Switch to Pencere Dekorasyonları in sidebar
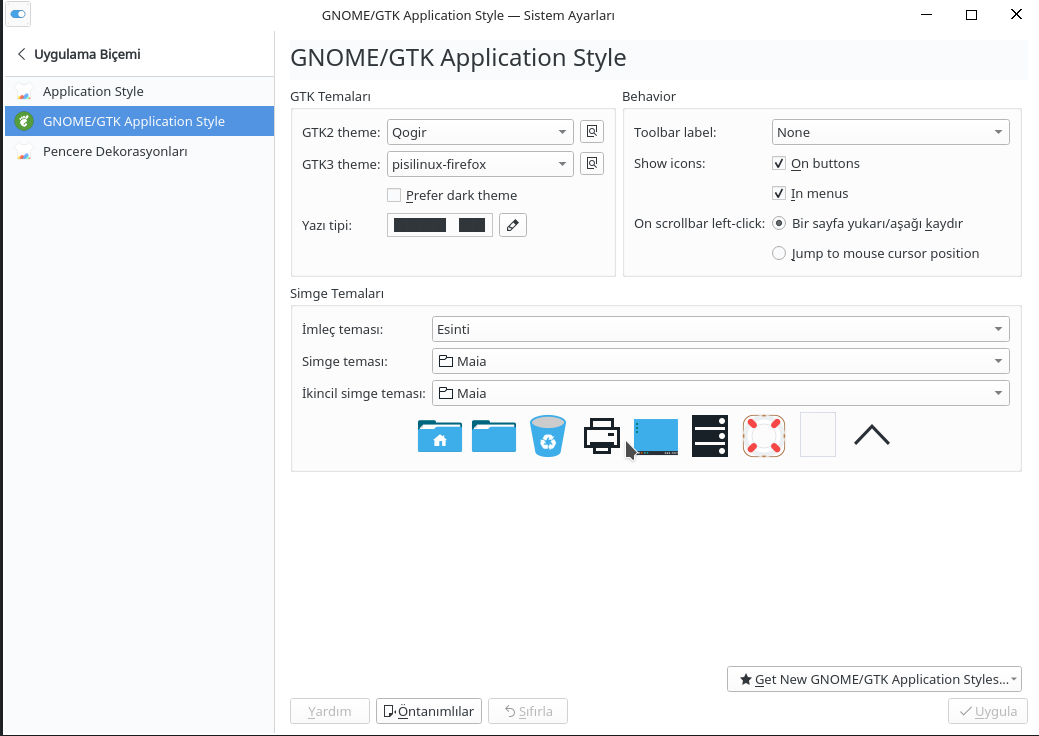Image resolution: width=1039 pixels, height=736 pixels. pos(114,152)
